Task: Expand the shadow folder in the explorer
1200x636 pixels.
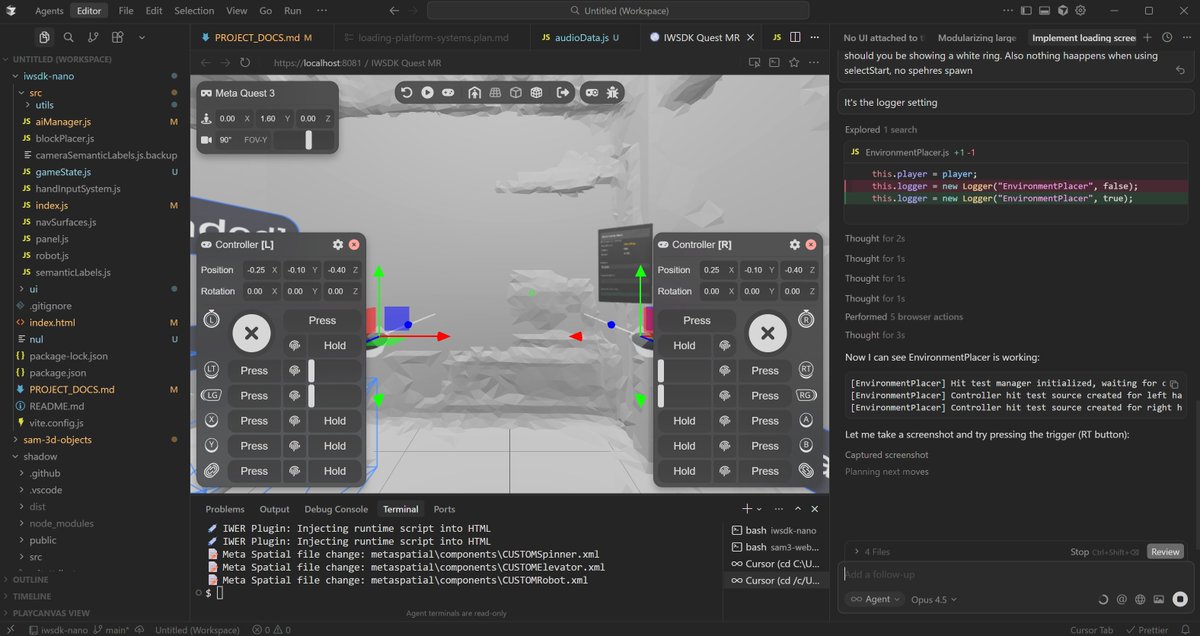Action: (x=42, y=456)
